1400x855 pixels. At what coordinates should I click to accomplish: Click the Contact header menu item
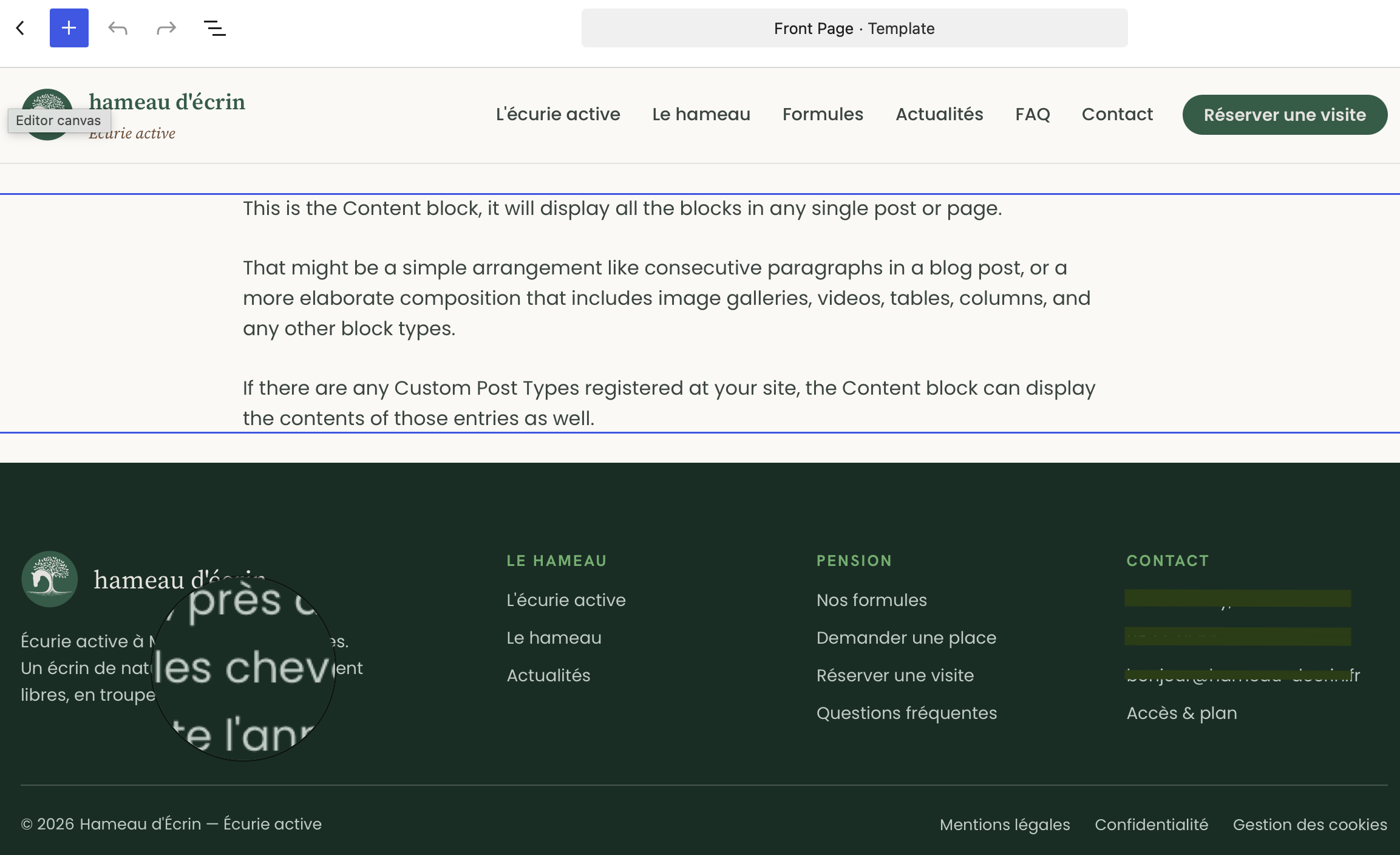coord(1117,114)
